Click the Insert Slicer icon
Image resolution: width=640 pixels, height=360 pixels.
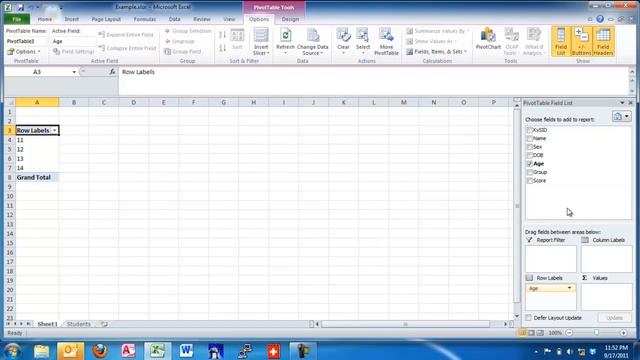(x=261, y=36)
